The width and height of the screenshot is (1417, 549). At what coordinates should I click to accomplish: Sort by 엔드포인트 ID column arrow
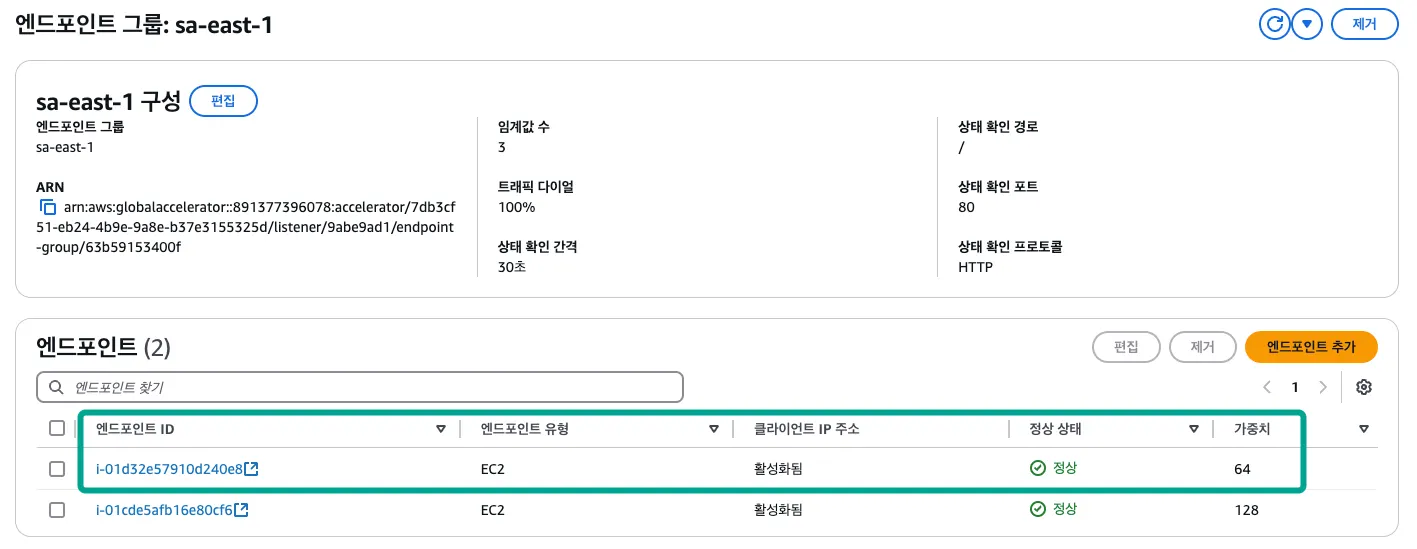click(x=441, y=430)
